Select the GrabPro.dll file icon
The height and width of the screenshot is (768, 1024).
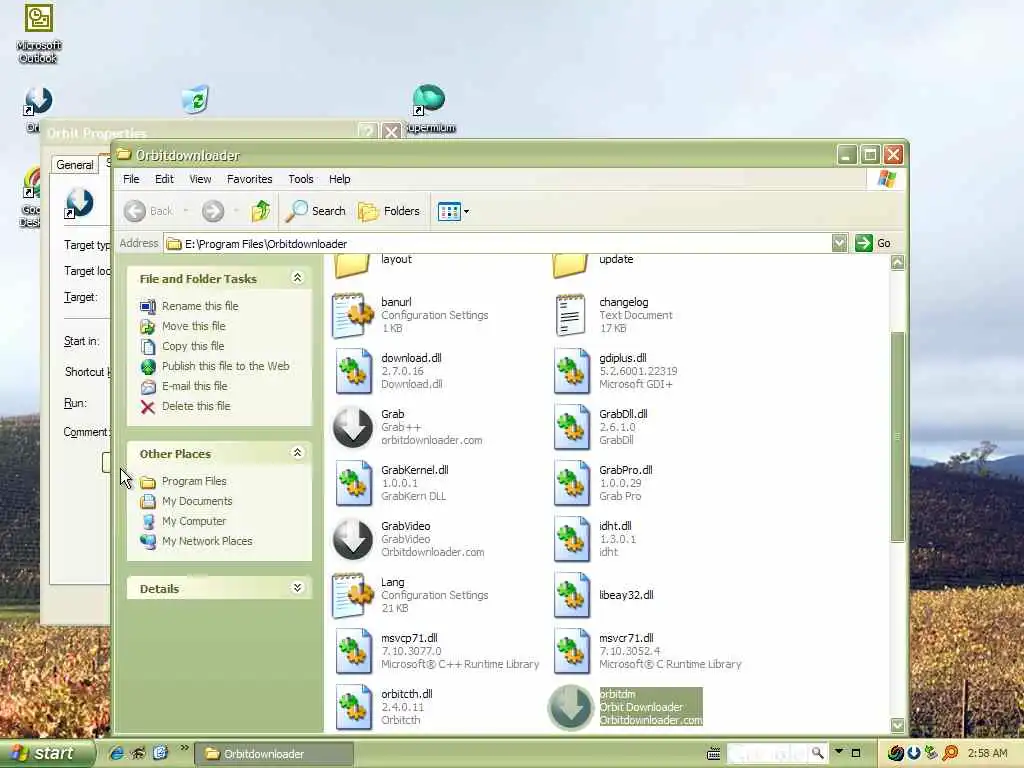pos(571,483)
